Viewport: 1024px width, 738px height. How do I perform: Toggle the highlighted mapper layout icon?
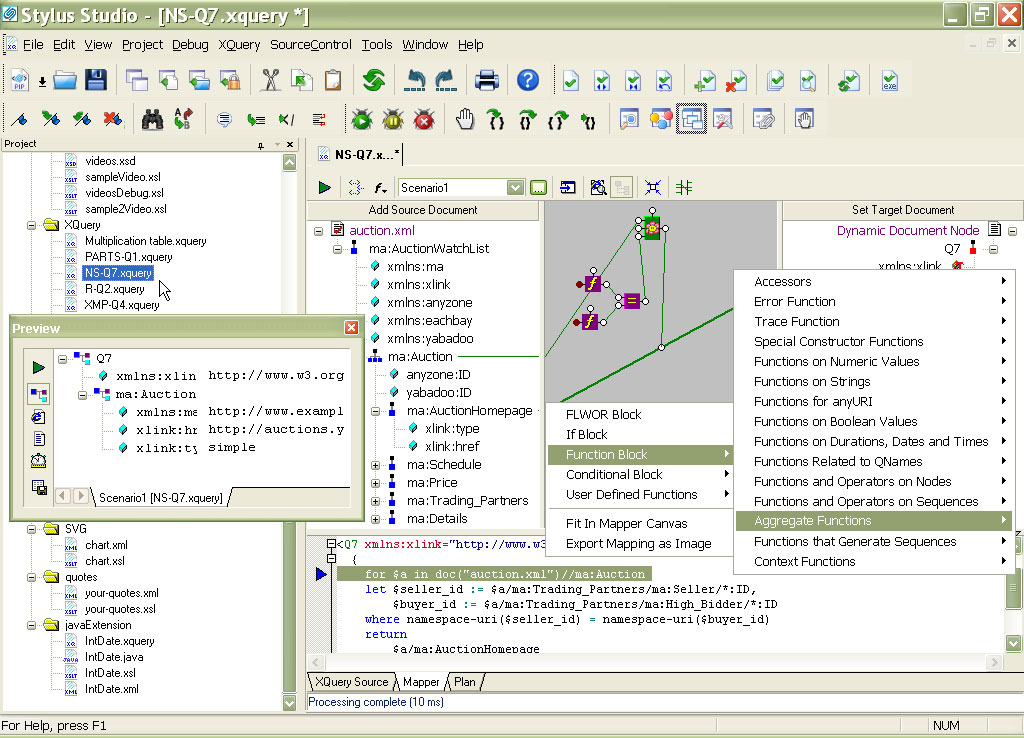691,119
